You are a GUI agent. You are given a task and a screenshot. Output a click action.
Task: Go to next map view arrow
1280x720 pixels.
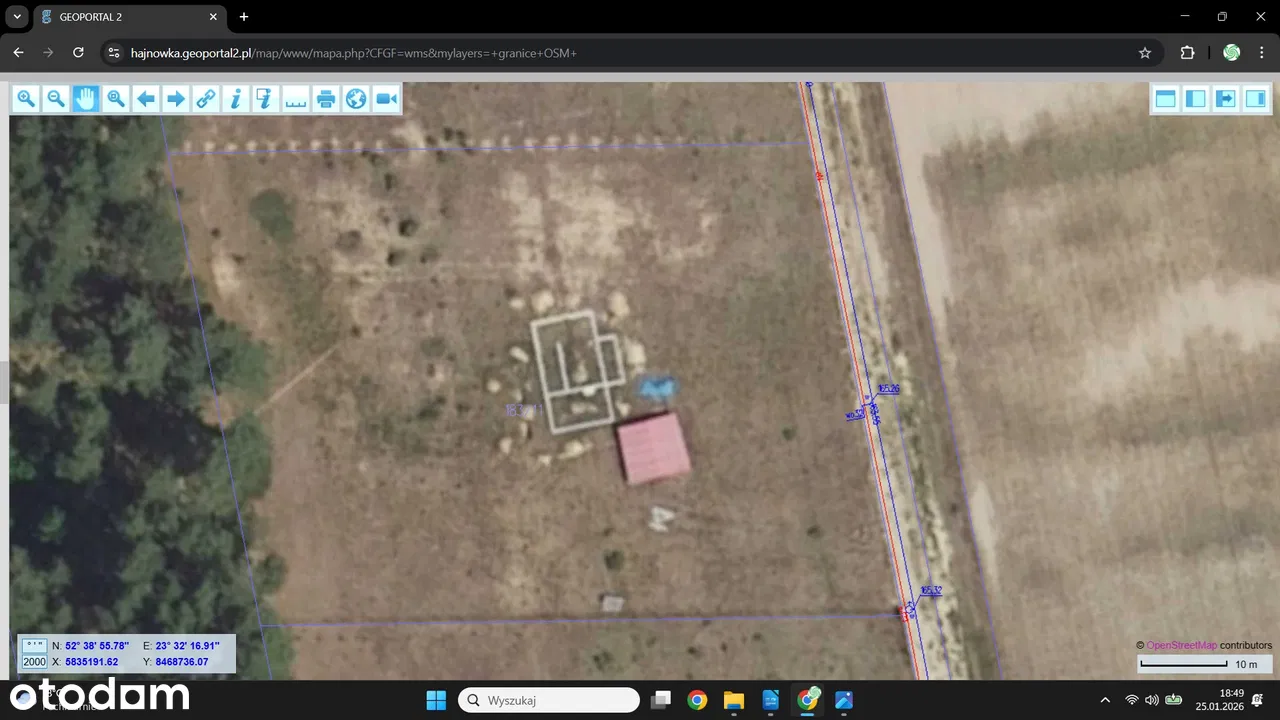[x=176, y=98]
